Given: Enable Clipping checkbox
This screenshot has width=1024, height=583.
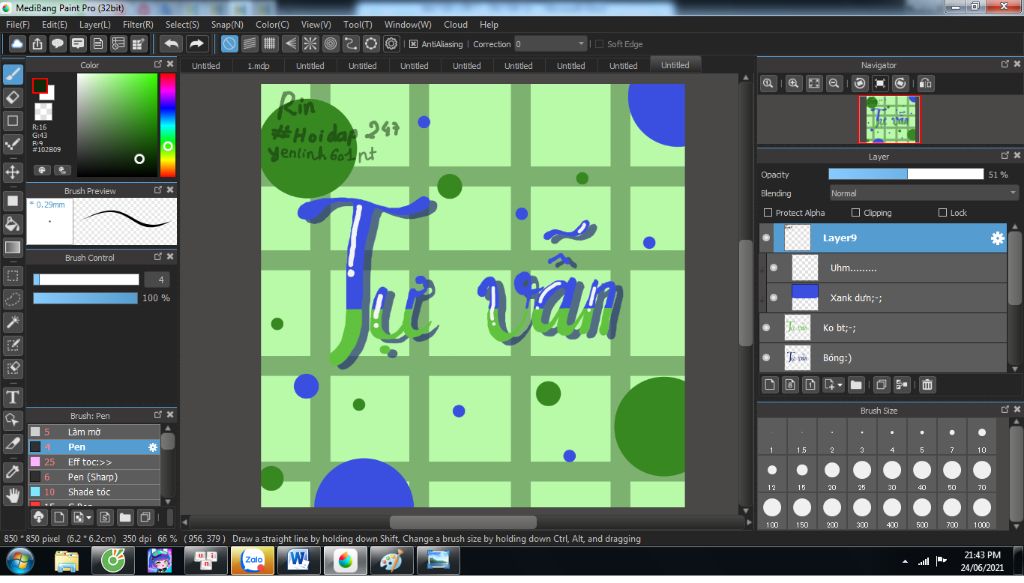Looking at the screenshot, I should (x=856, y=213).
